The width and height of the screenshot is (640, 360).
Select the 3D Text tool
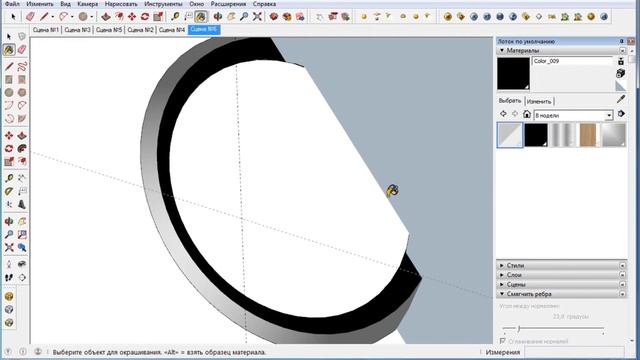(x=22, y=204)
